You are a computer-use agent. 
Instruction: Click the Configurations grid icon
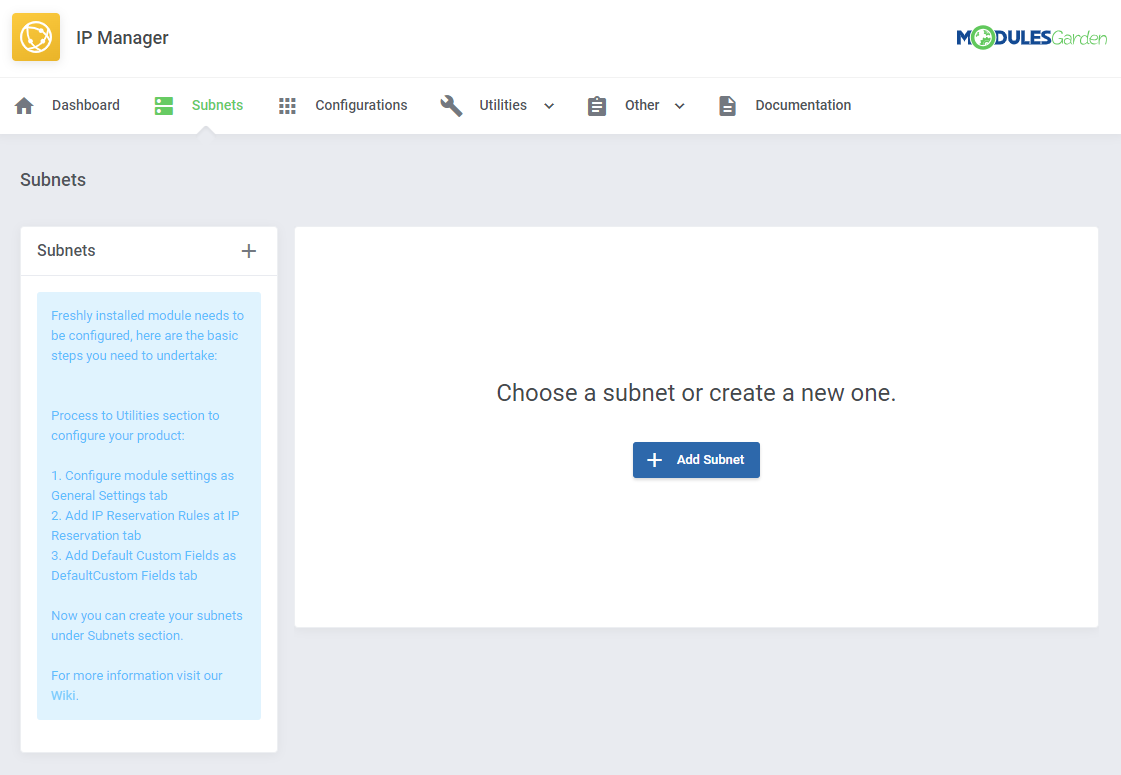pos(287,106)
